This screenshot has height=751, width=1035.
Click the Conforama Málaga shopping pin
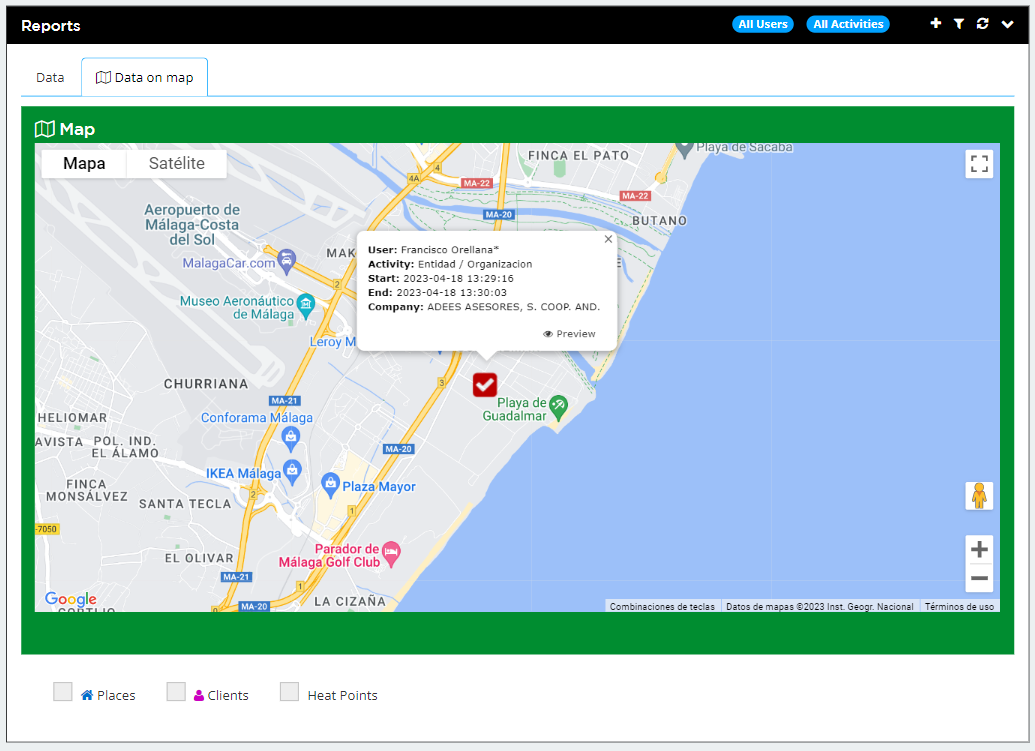coord(290,438)
